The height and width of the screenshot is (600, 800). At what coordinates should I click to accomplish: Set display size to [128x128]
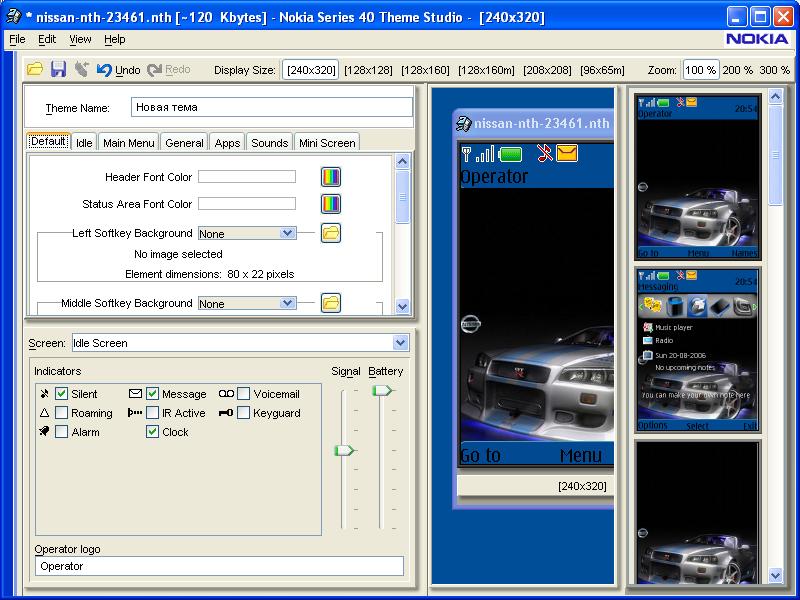[368, 70]
